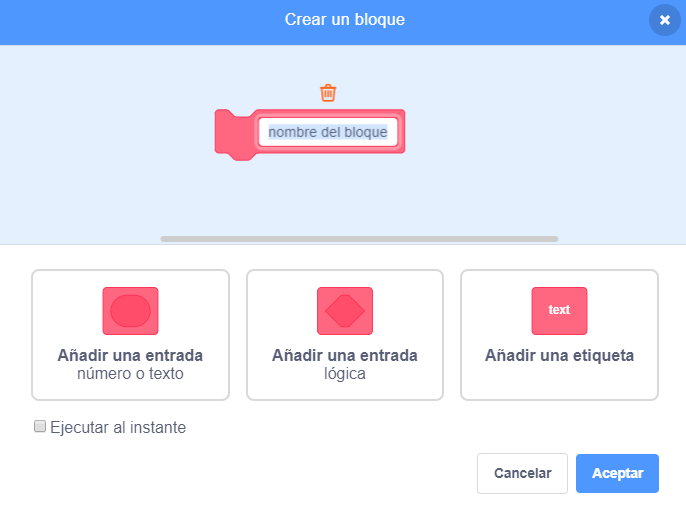Click the pink block's left notched edge
This screenshot has height=509, width=686.
click(x=227, y=133)
